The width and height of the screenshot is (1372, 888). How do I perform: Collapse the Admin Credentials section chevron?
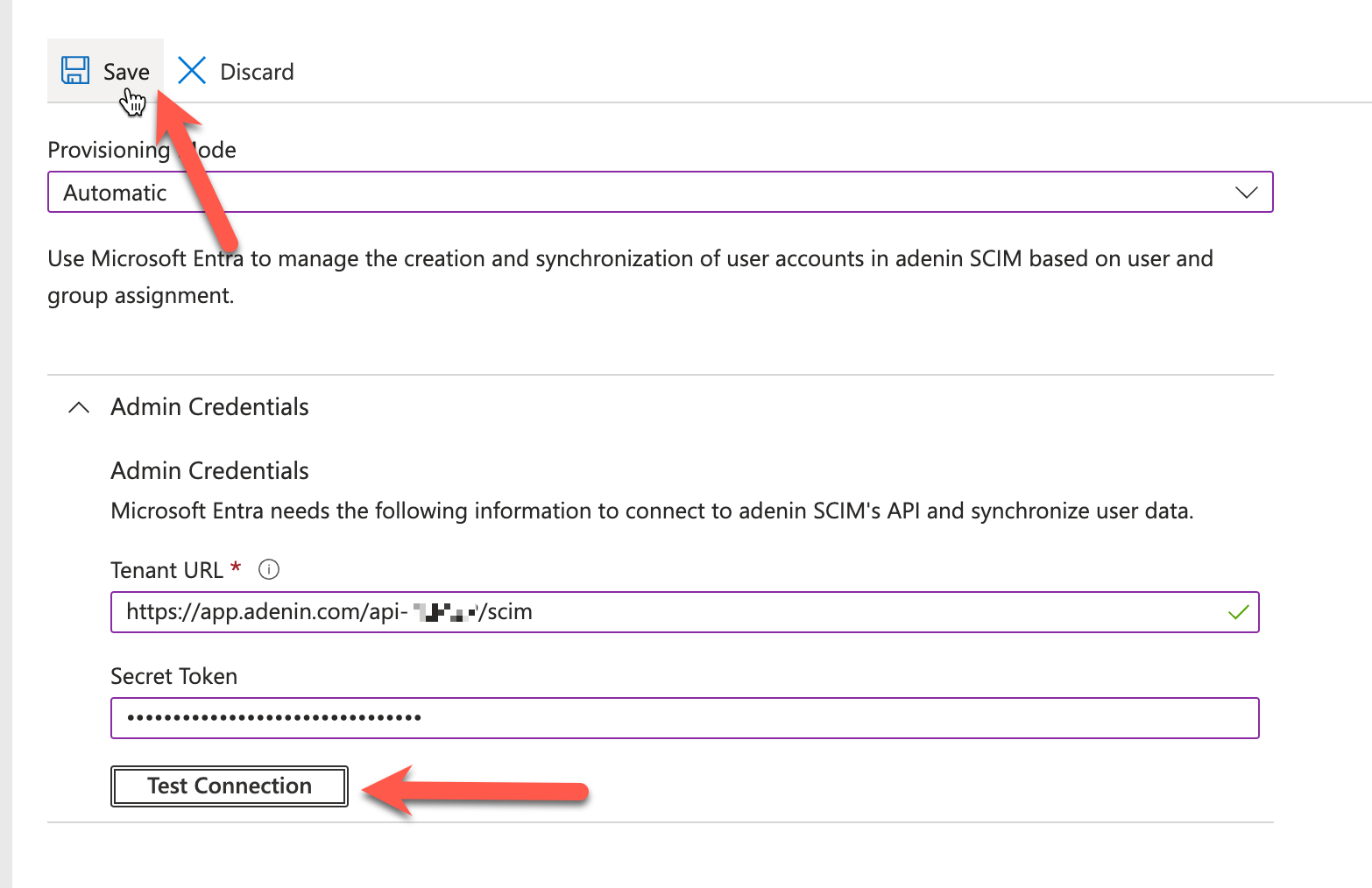click(79, 407)
